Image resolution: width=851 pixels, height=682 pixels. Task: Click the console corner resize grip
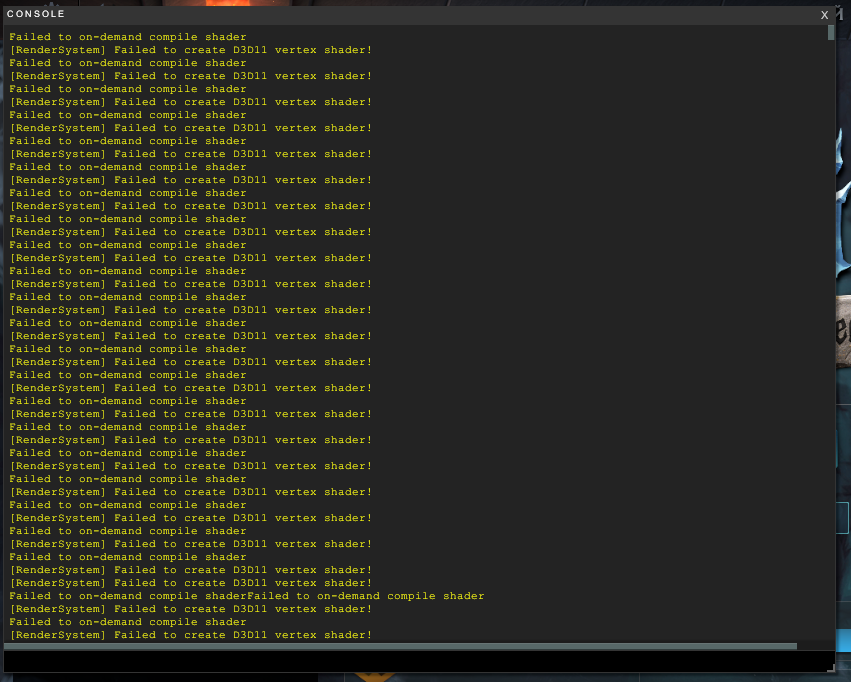(830, 668)
